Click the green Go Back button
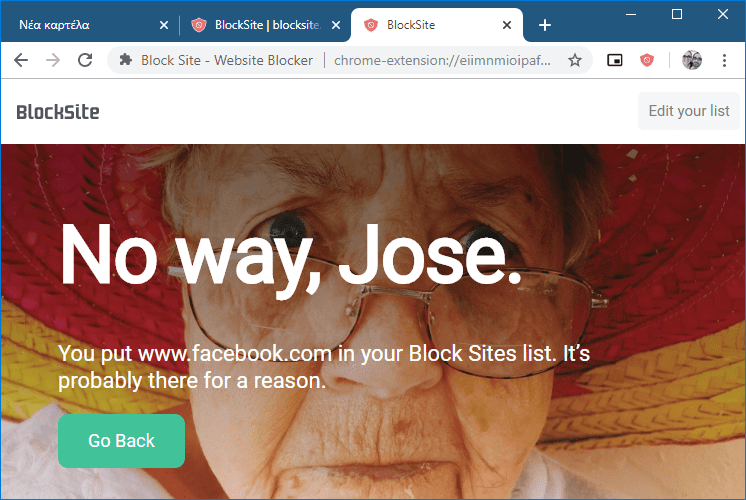Image resolution: width=746 pixels, height=500 pixels. [121, 441]
